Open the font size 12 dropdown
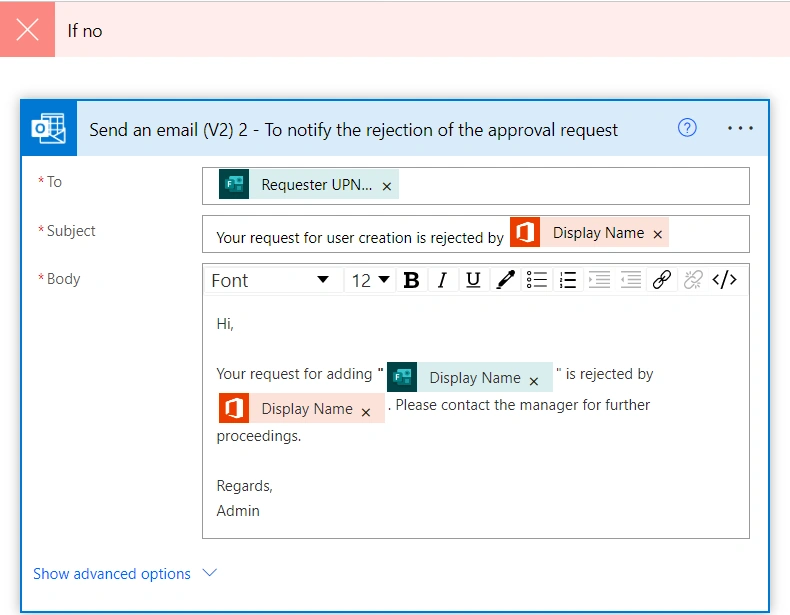This screenshot has height=615, width=790. [x=370, y=280]
